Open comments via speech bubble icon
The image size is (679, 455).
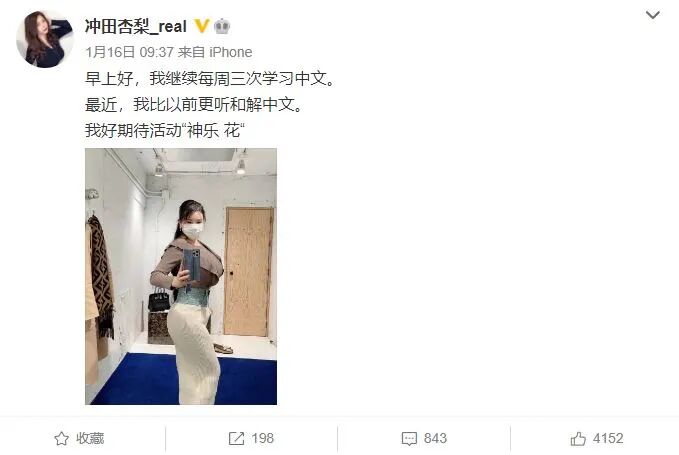pos(409,439)
